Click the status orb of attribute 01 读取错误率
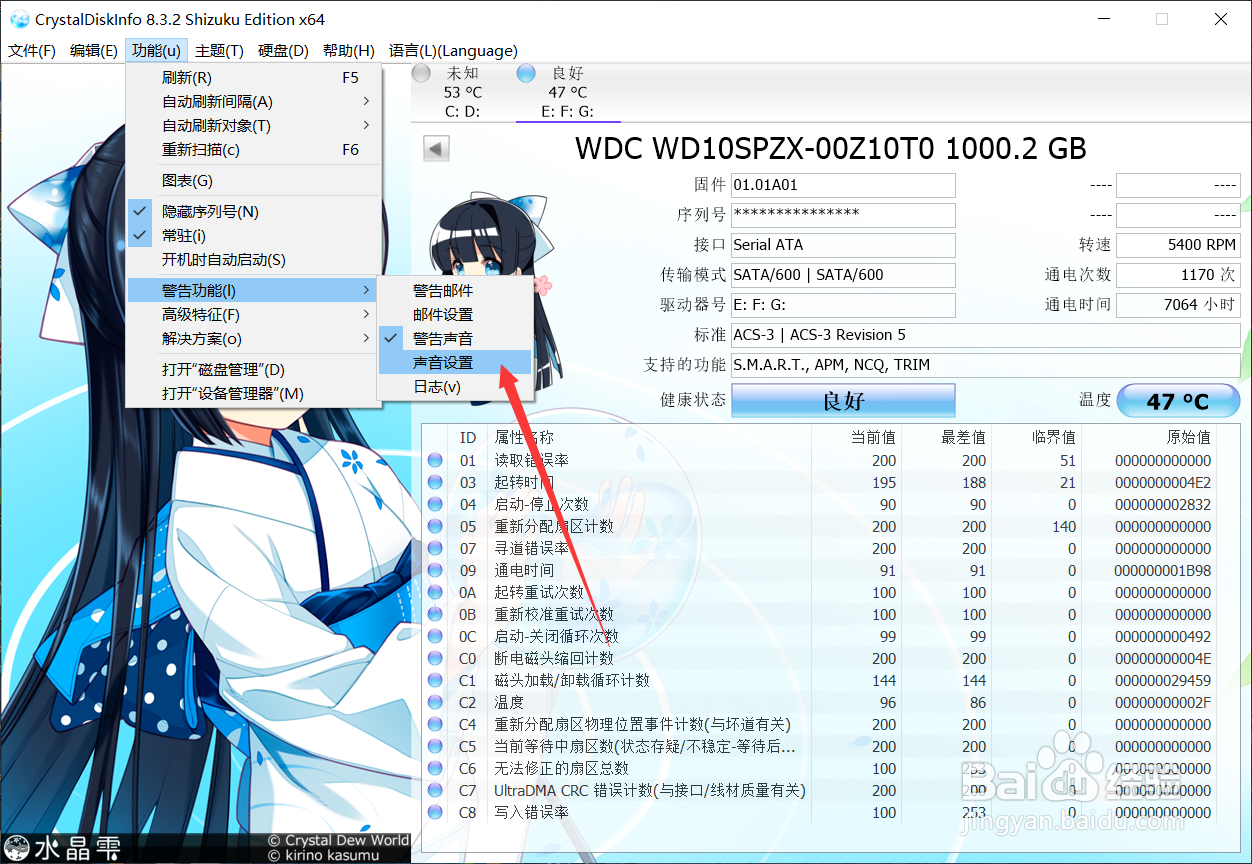Image resolution: width=1252 pixels, height=864 pixels. click(435, 461)
